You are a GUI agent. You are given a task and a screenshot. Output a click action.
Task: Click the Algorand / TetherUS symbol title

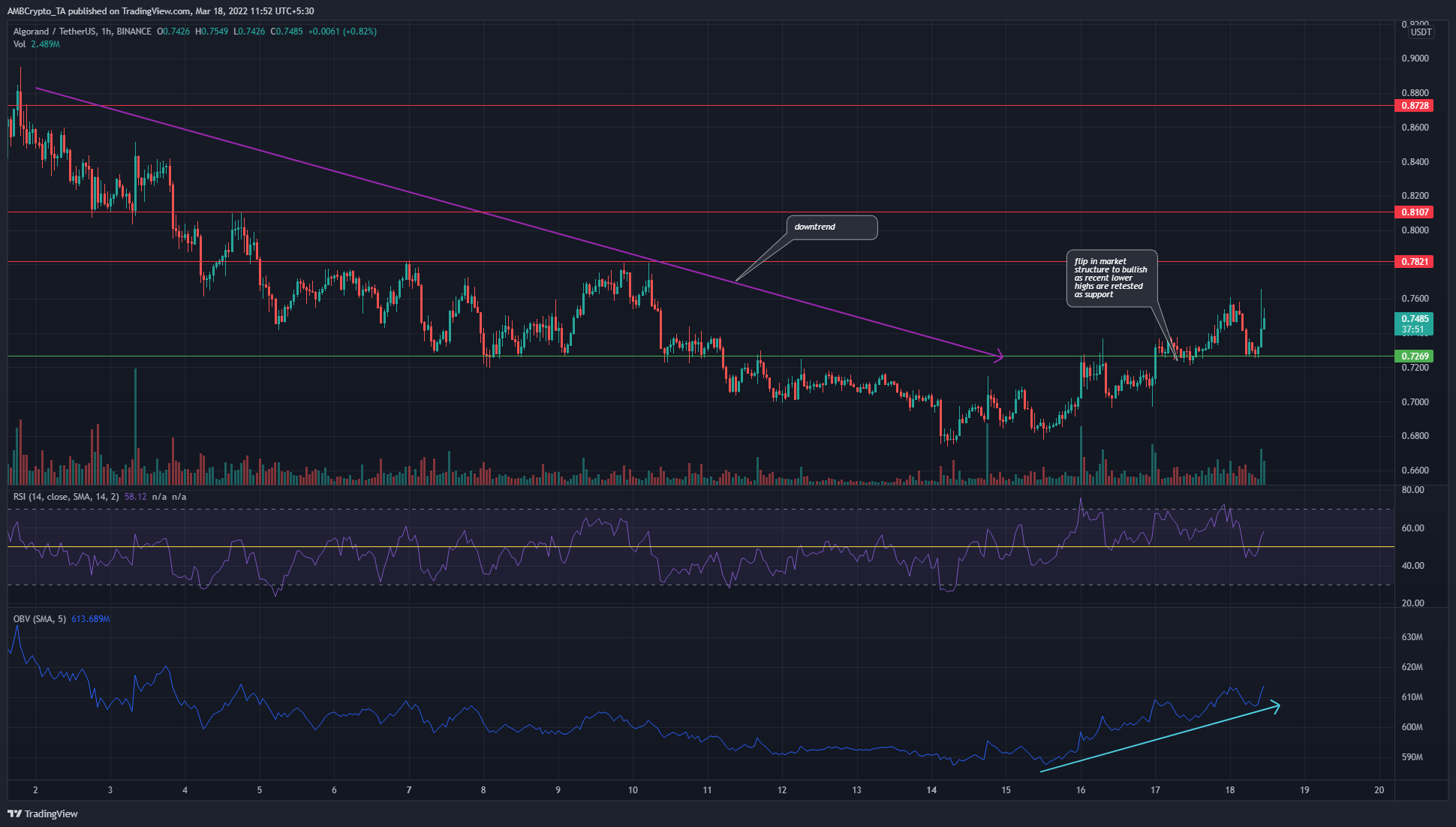click(x=54, y=32)
